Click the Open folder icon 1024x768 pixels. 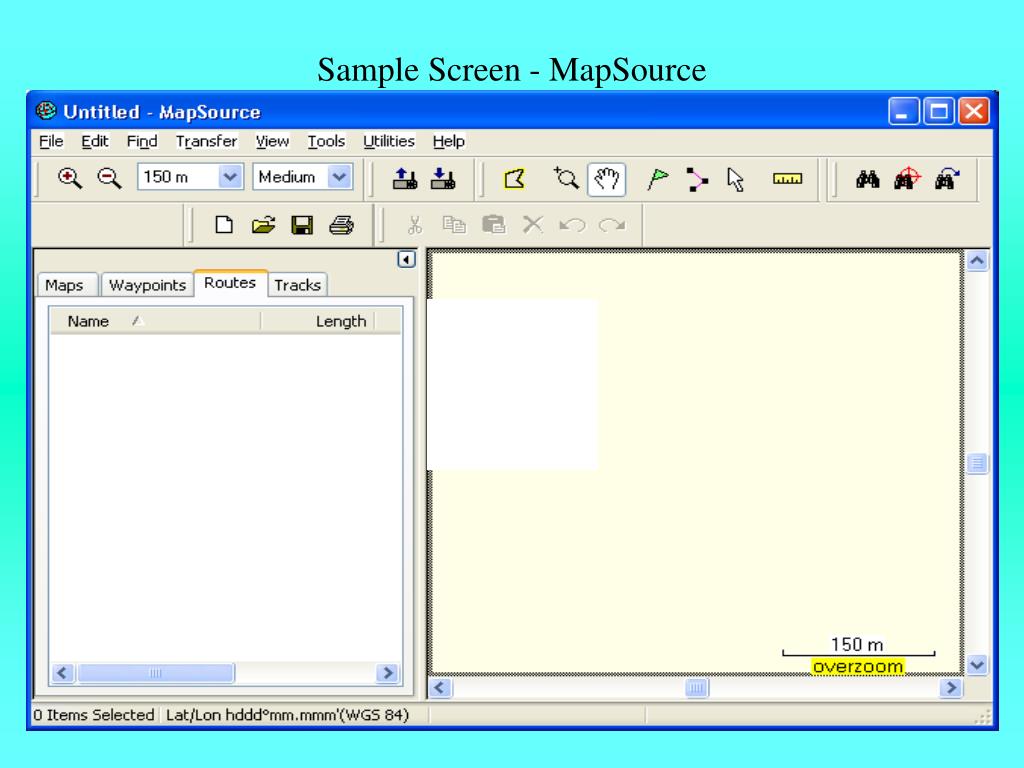tap(263, 225)
